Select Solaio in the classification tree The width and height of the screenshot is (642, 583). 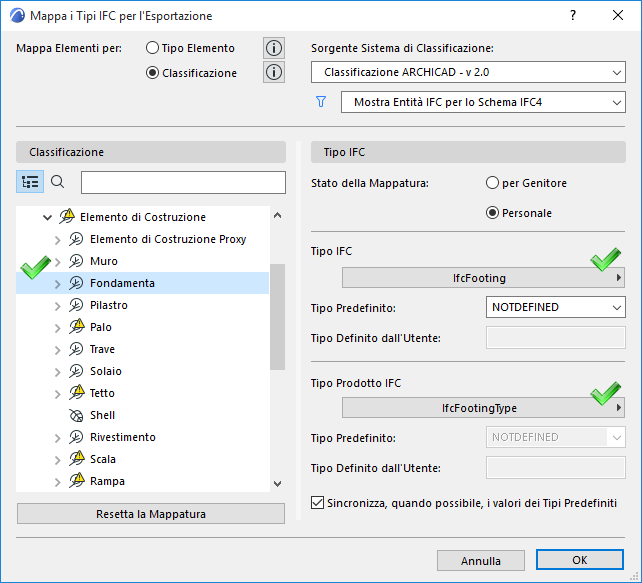click(105, 371)
